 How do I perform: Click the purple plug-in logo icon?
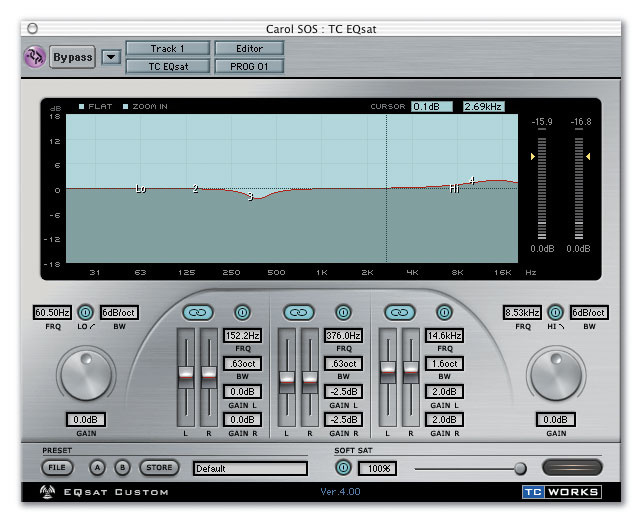coord(34,57)
